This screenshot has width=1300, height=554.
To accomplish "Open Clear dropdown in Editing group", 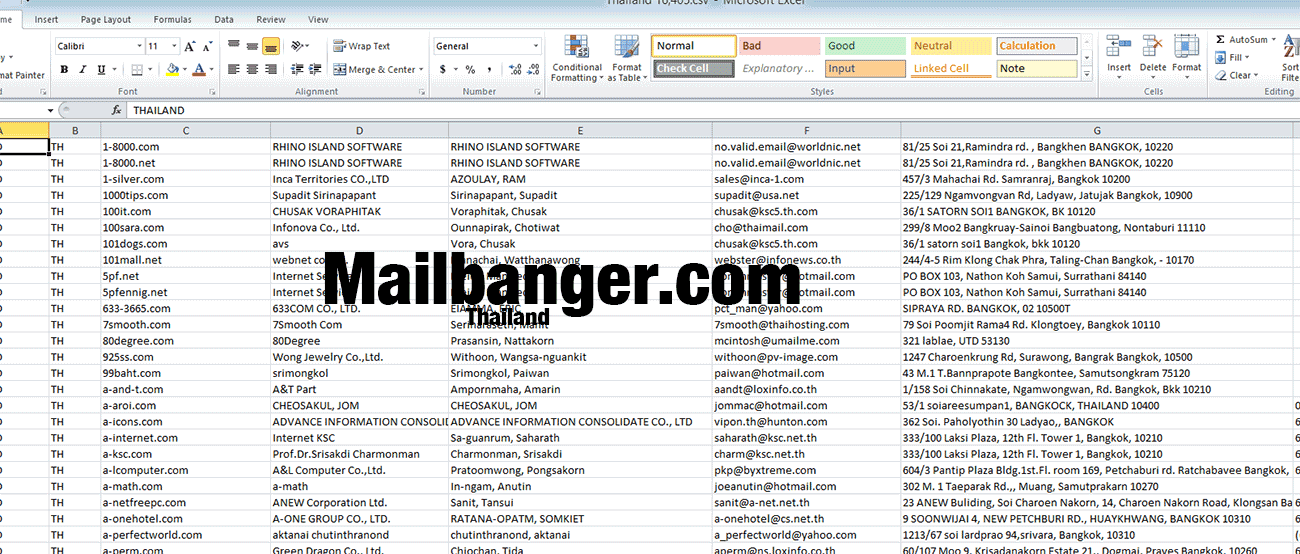I will coord(1256,76).
